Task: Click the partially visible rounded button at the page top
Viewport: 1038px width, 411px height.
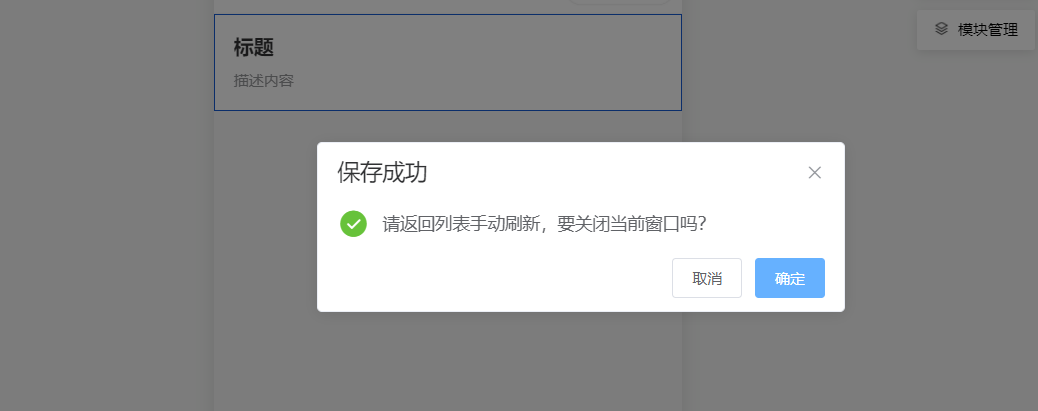Action: click(x=620, y=2)
